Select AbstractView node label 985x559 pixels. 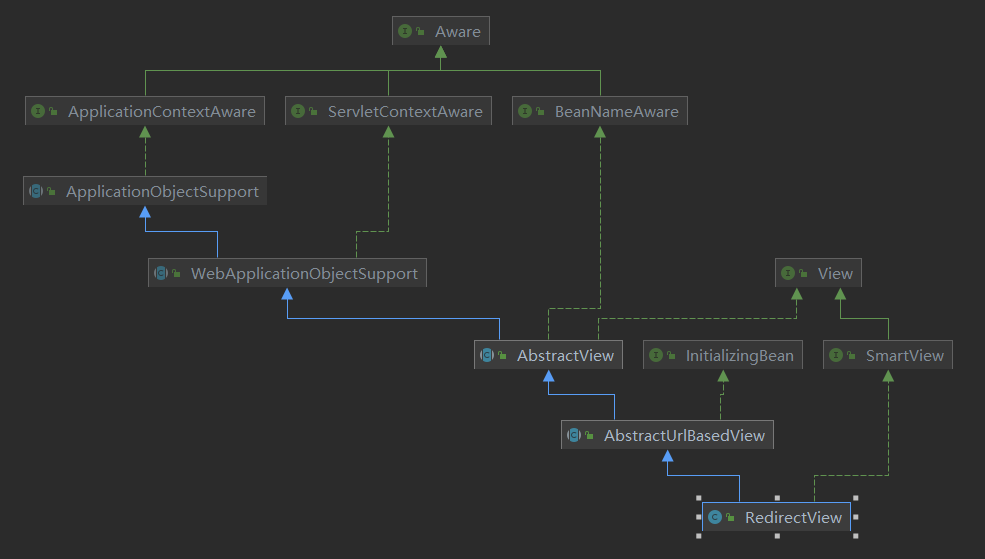pyautogui.click(x=565, y=355)
